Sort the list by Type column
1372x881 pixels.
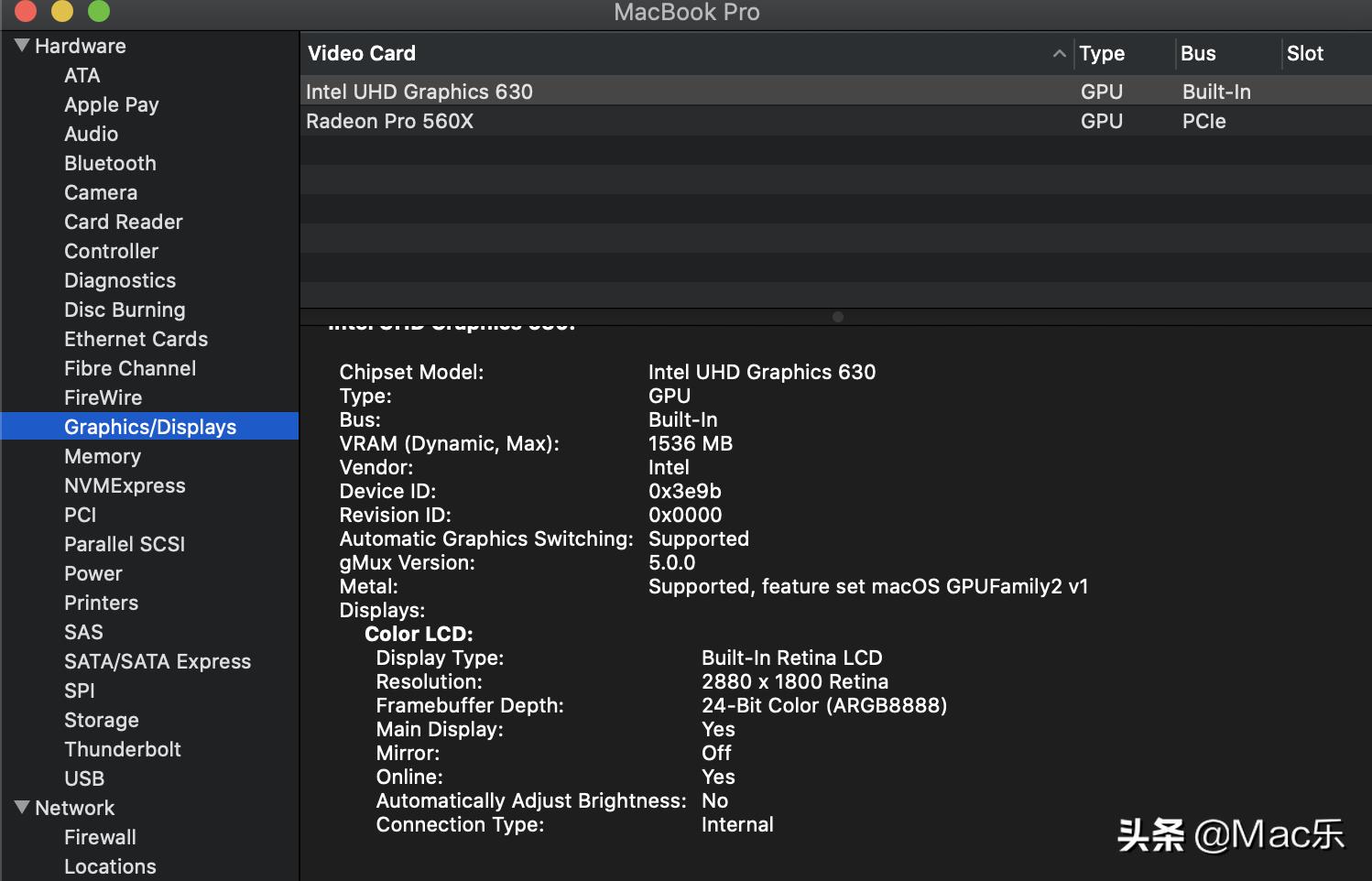coord(1101,53)
